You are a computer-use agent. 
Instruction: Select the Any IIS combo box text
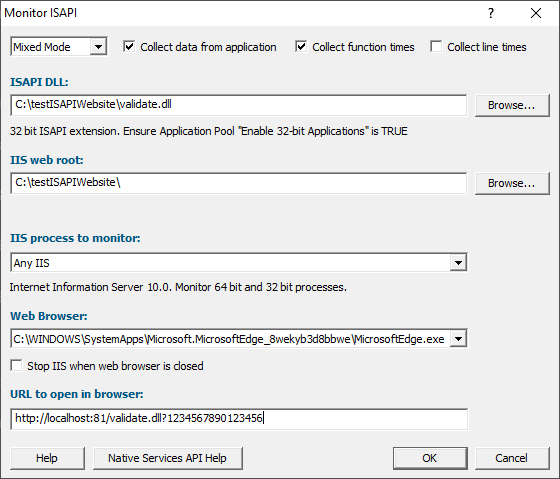pyautogui.click(x=31, y=263)
